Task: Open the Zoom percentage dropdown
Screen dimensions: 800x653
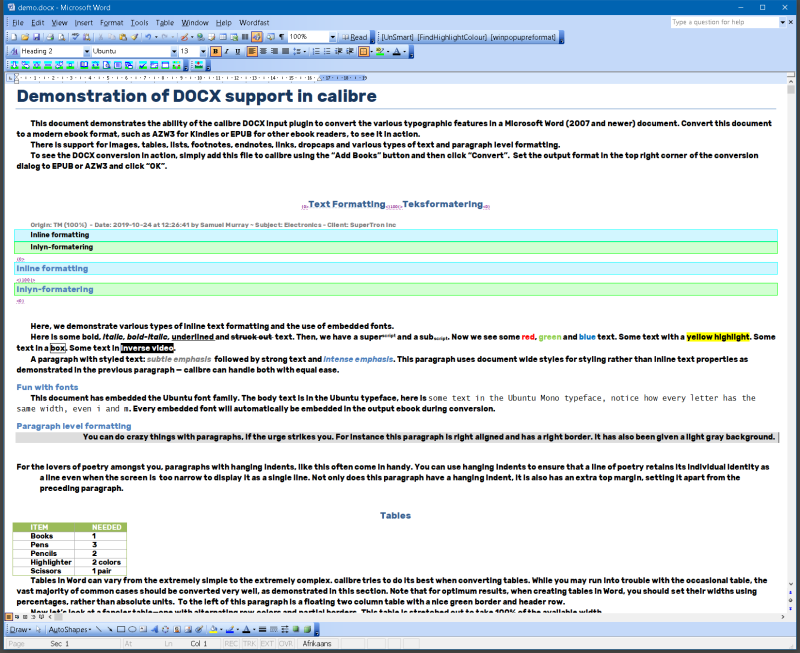Action: 333,37
